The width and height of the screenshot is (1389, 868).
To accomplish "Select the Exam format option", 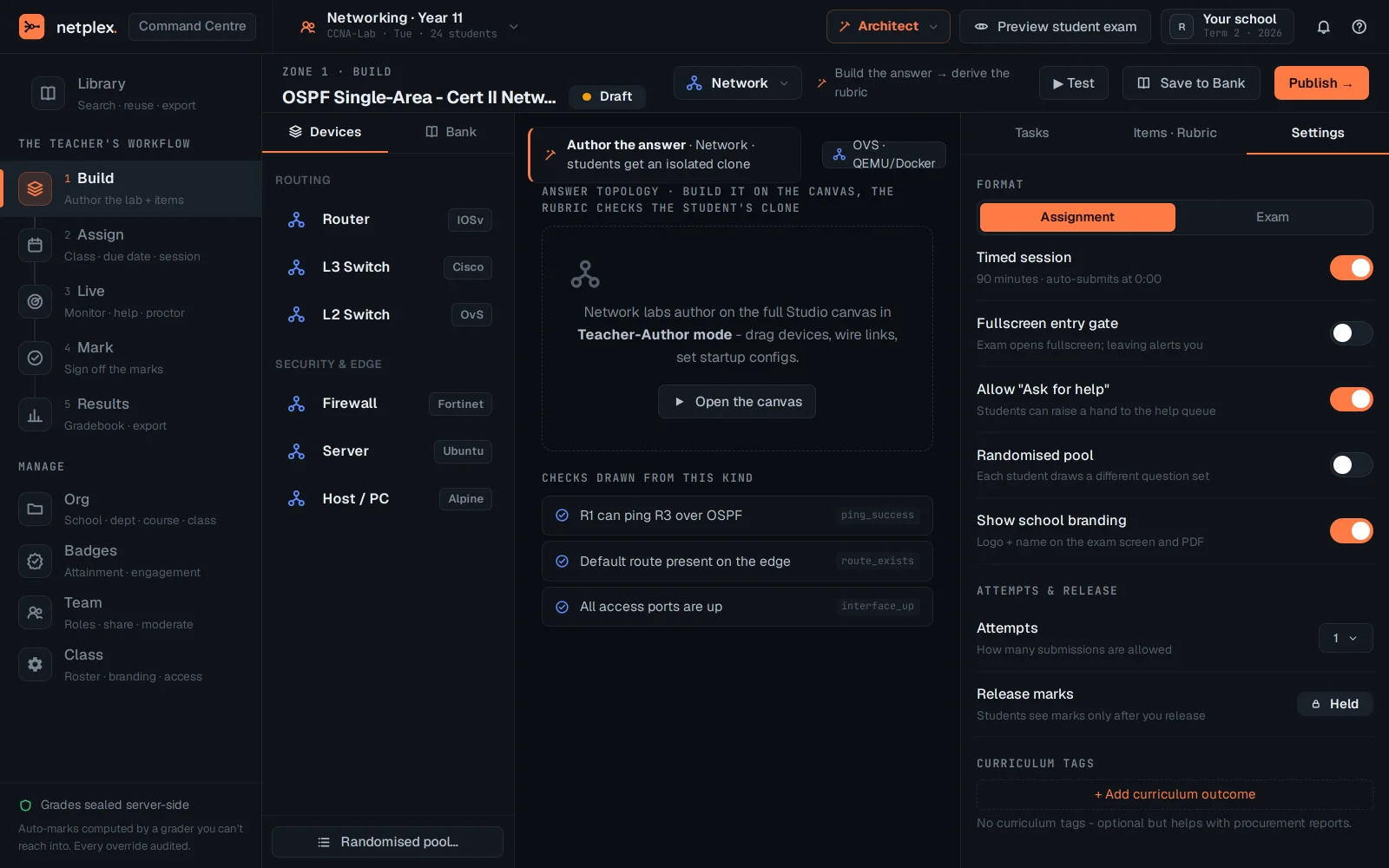I will coord(1273,217).
